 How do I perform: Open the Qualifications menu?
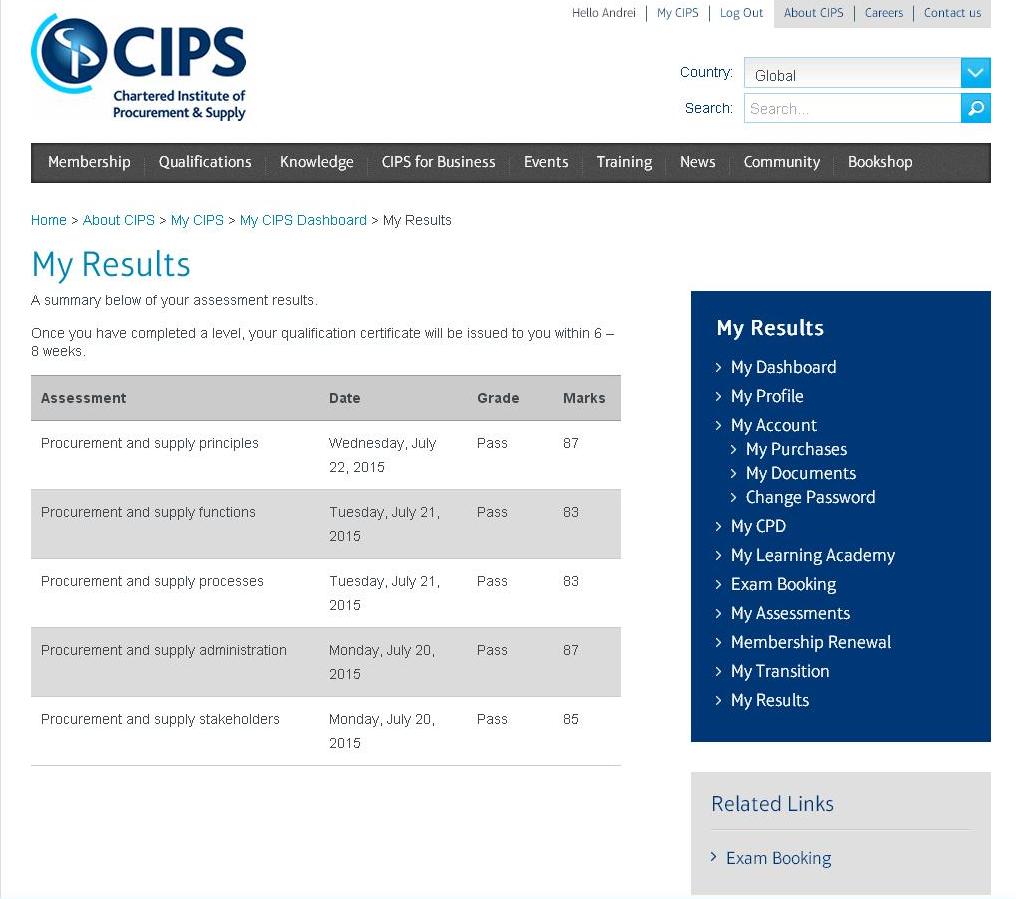pyautogui.click(x=205, y=162)
